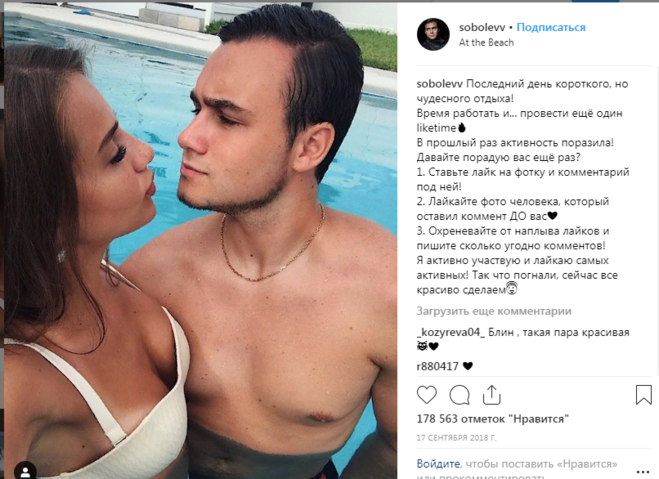Load more comments via Загрузить еще комментарии
Screen dimensions: 659x479
494,311
